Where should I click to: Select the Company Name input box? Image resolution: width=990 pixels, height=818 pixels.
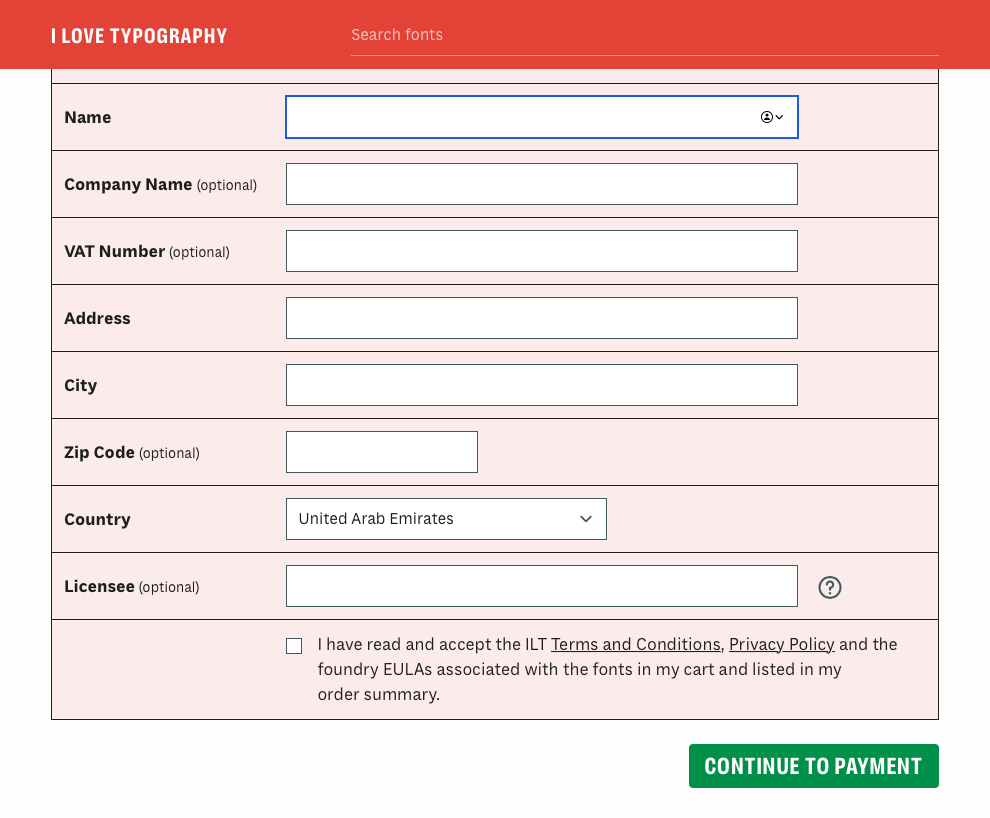[x=541, y=184]
